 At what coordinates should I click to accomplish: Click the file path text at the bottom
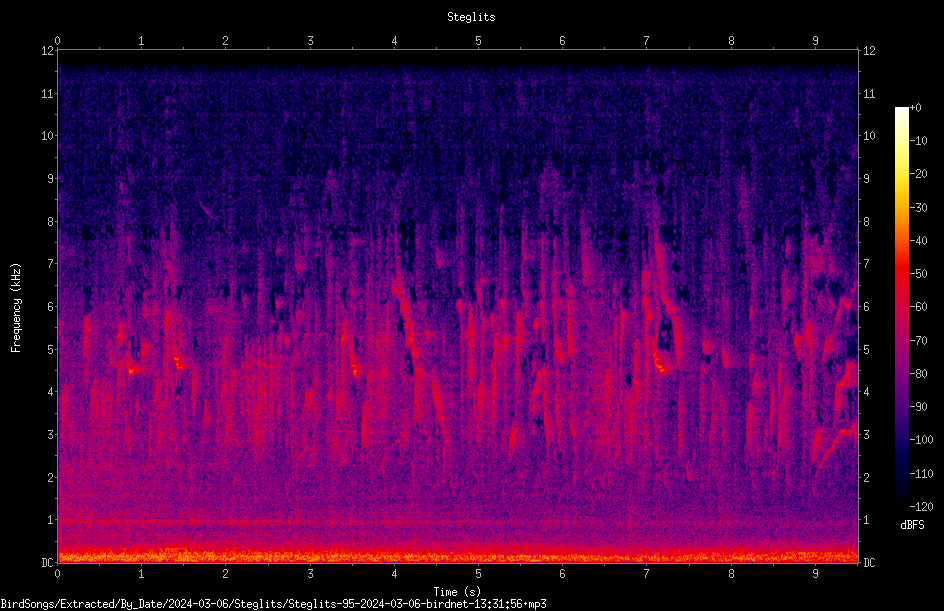click(273, 603)
